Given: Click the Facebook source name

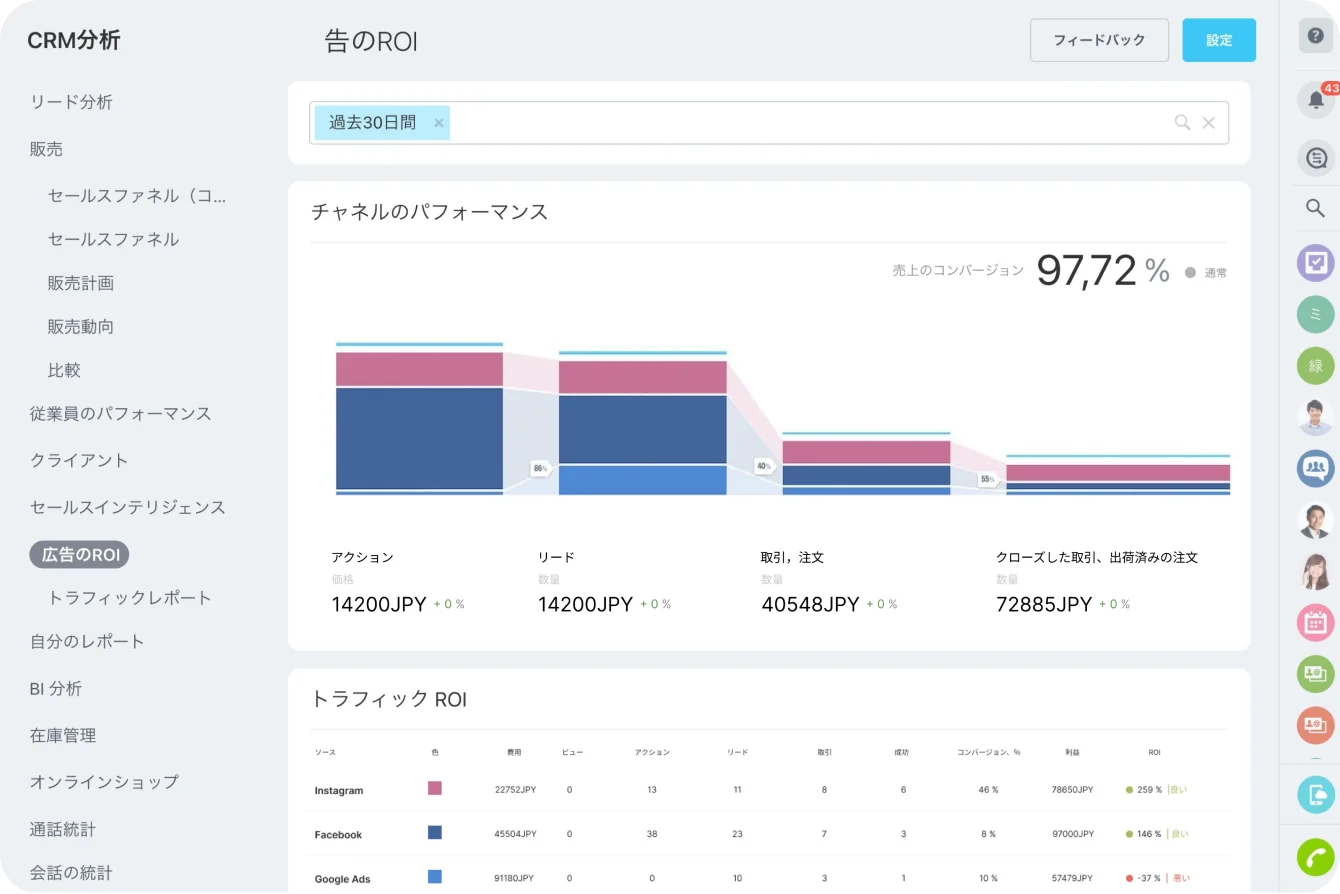Looking at the screenshot, I should pyautogui.click(x=338, y=834).
